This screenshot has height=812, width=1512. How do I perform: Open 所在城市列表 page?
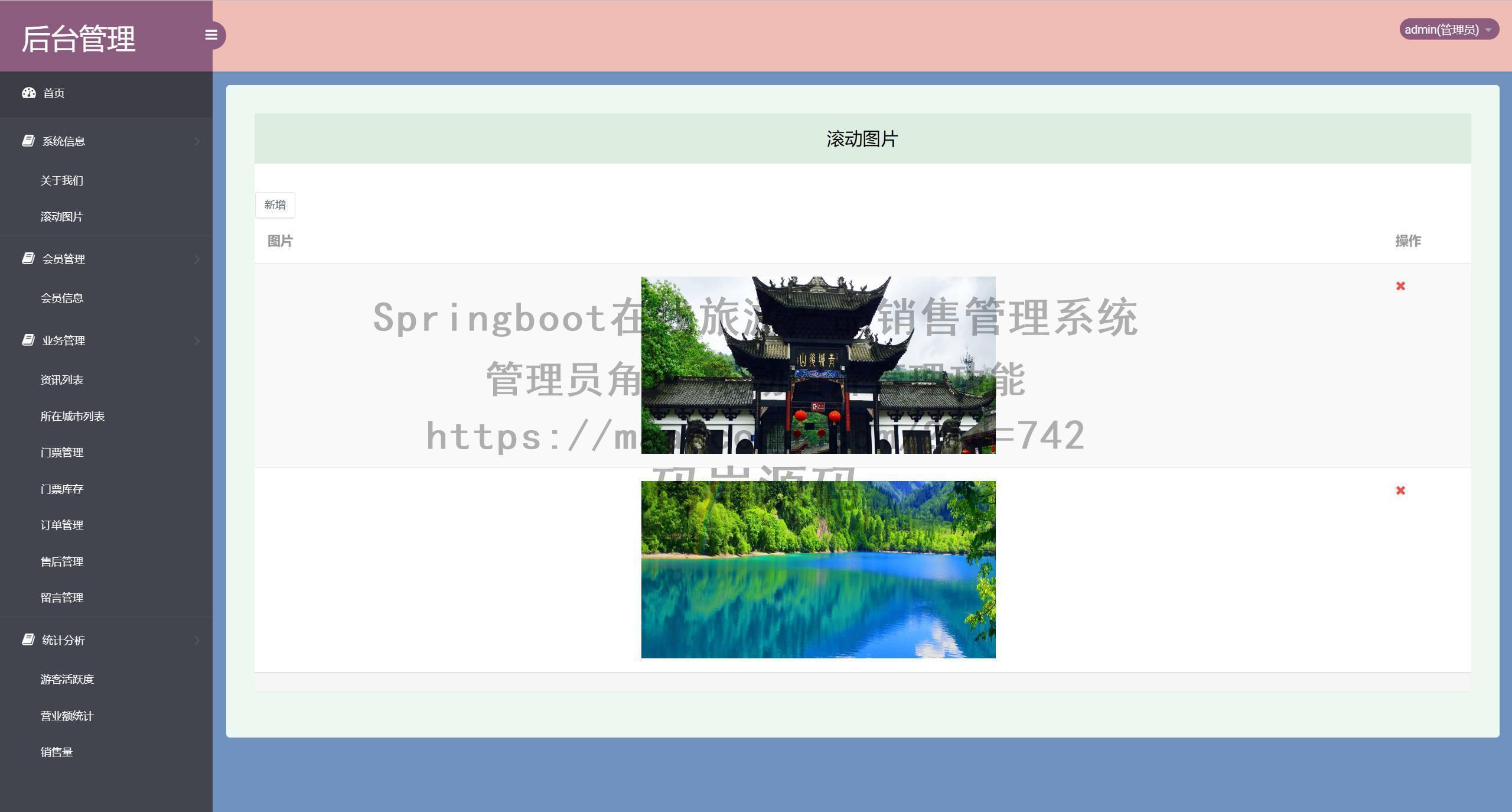click(72, 416)
